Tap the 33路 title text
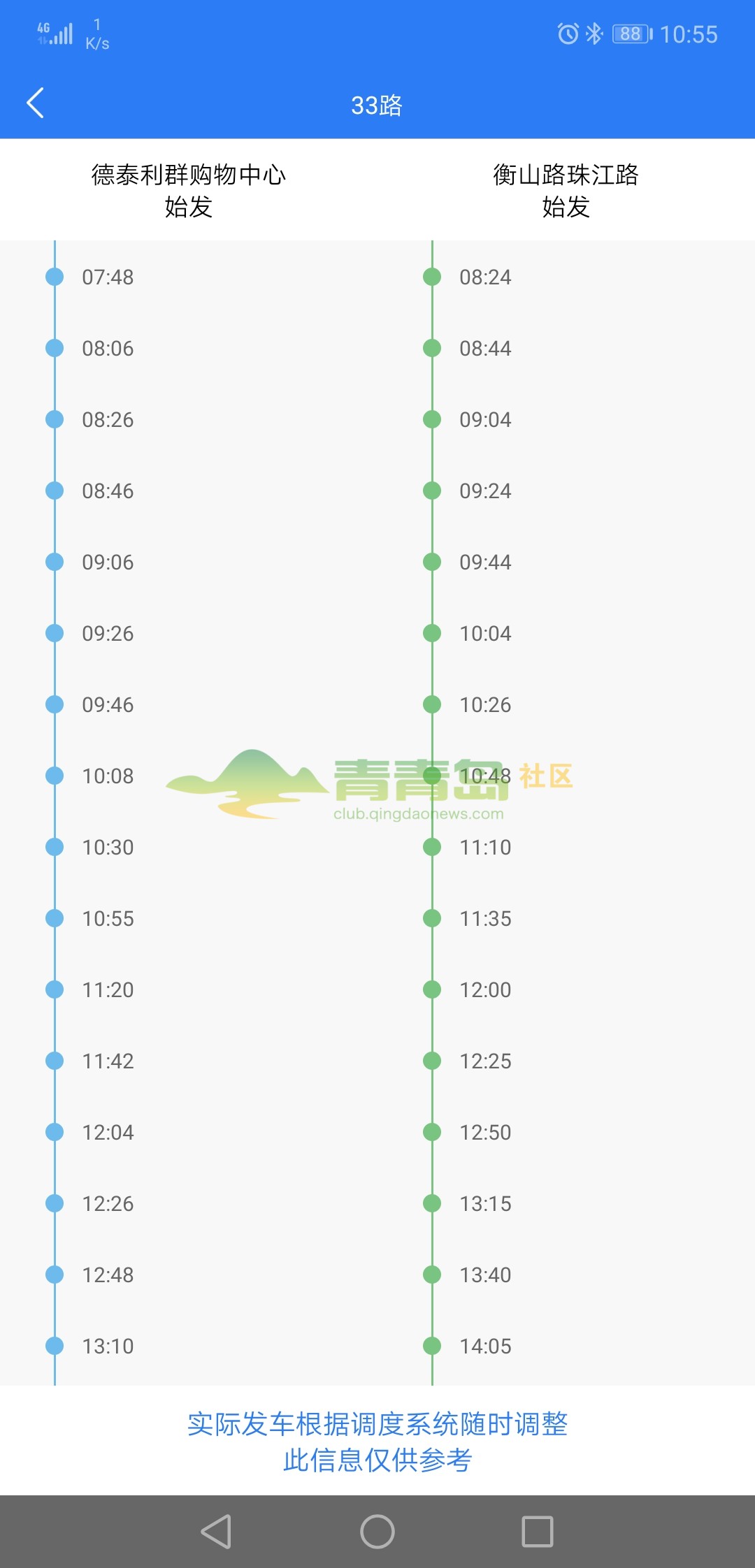Screen dimensions: 755x1568 [x=377, y=106]
